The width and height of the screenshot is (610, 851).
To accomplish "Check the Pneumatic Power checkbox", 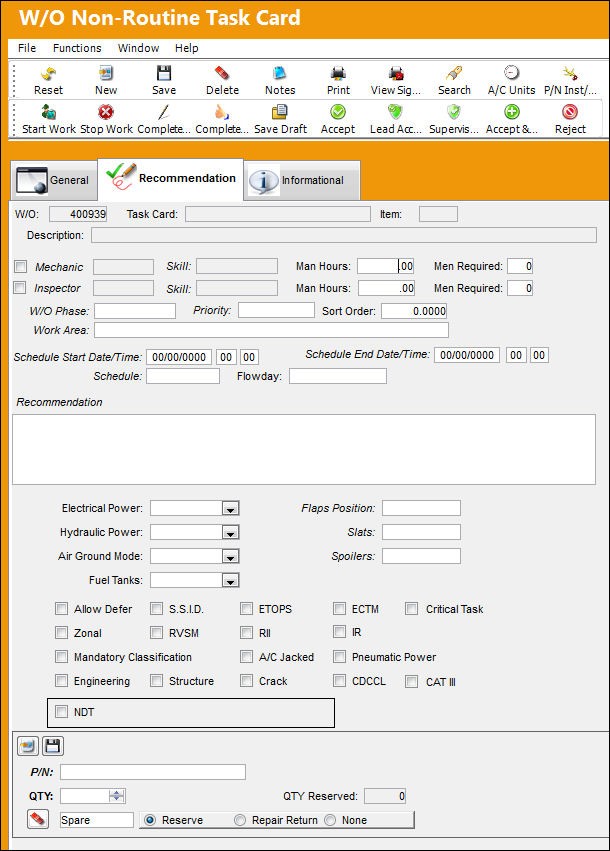I will pos(339,657).
